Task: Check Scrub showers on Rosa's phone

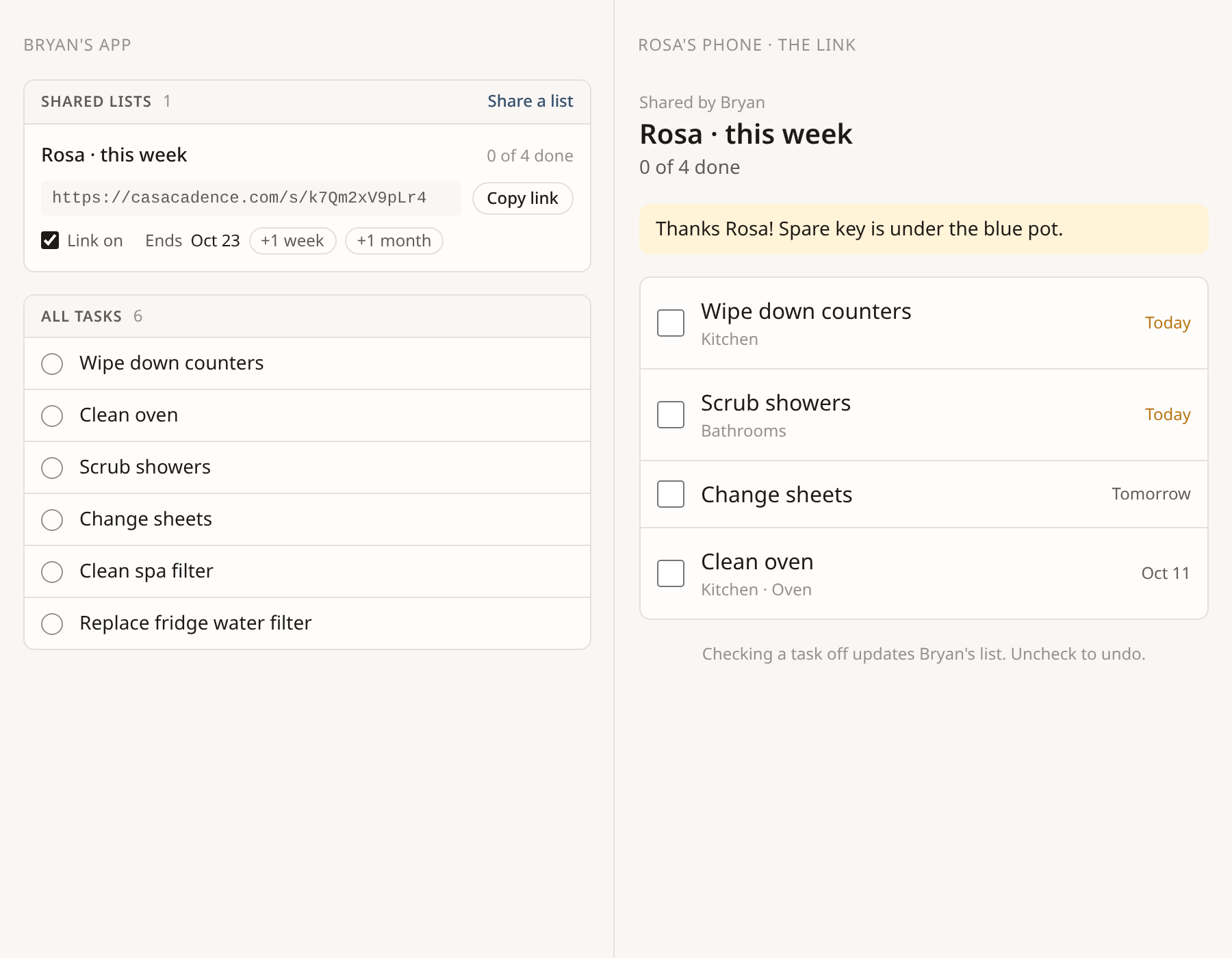Action: [x=671, y=415]
